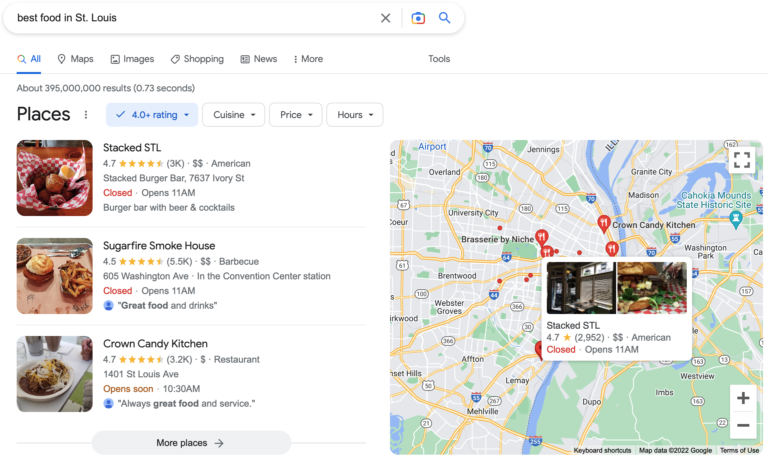Click Keyboard shortcuts on the map

pyautogui.click(x=602, y=450)
